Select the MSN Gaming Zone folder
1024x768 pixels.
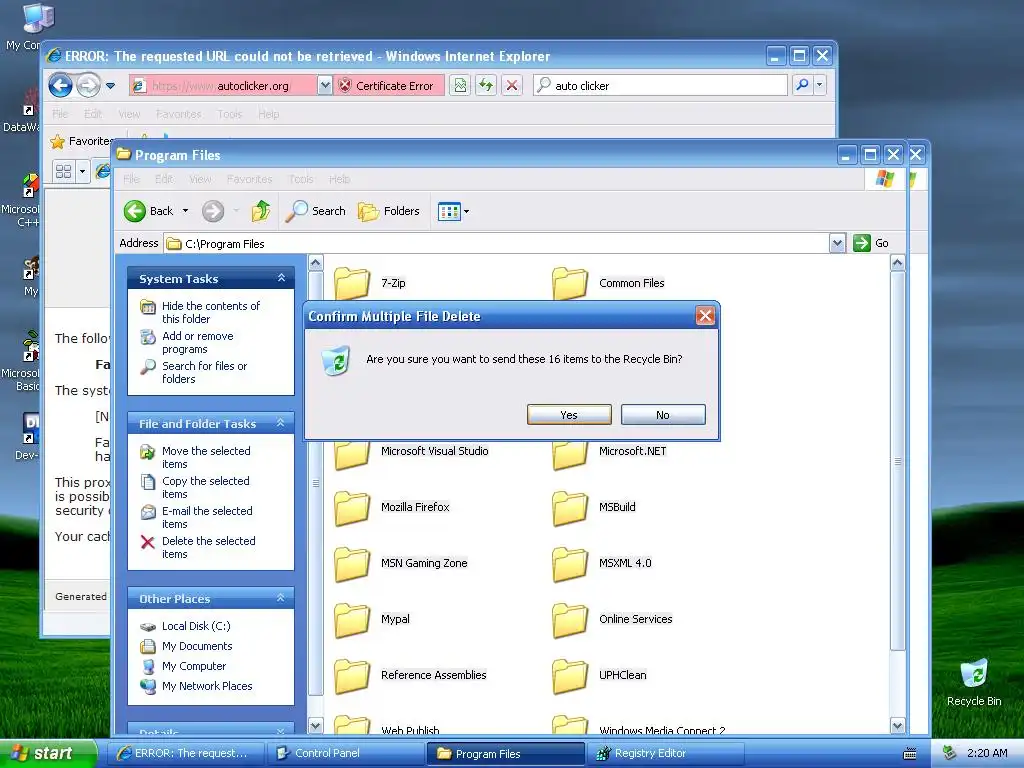[352, 564]
